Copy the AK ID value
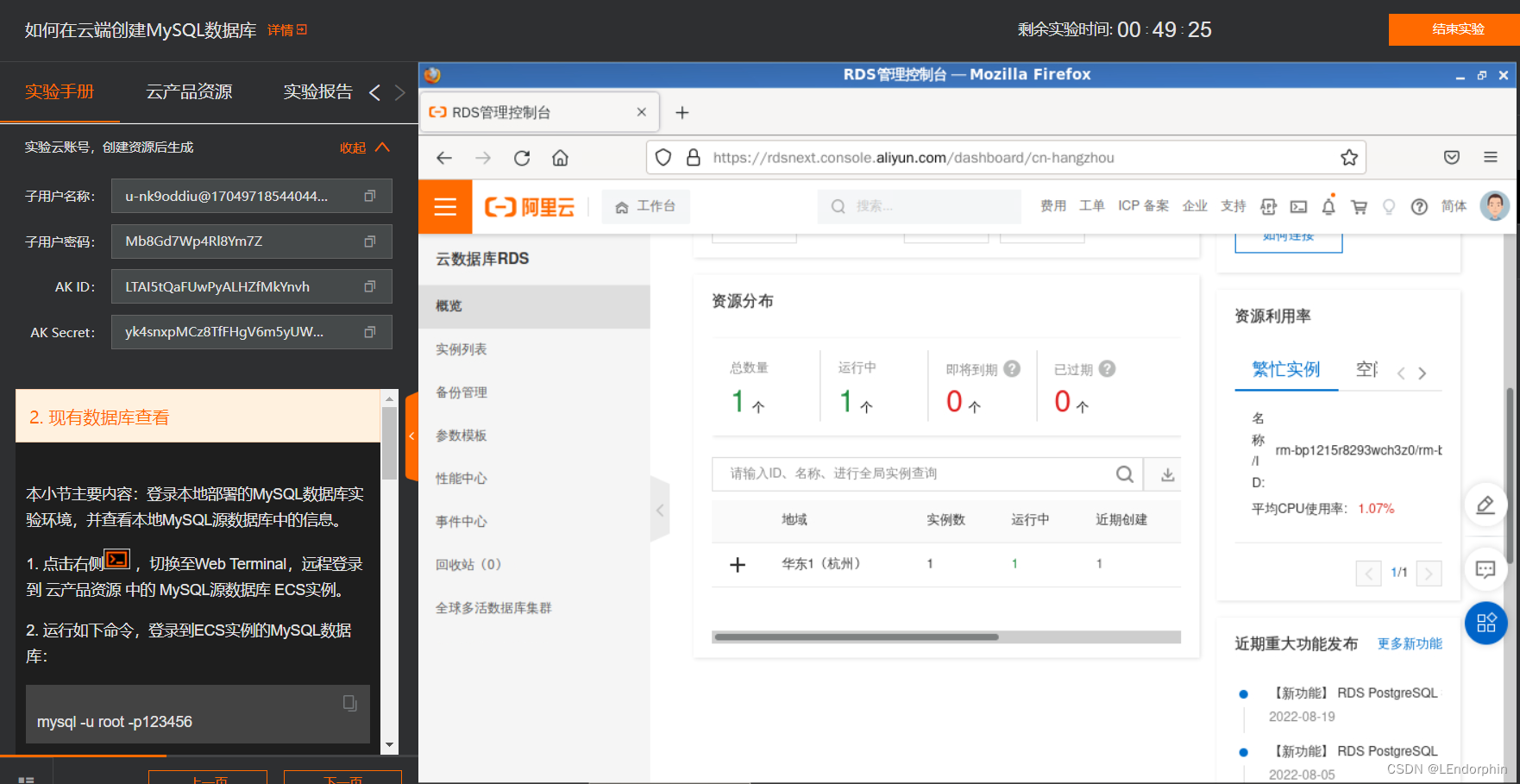Image resolution: width=1520 pixels, height=784 pixels. click(369, 286)
